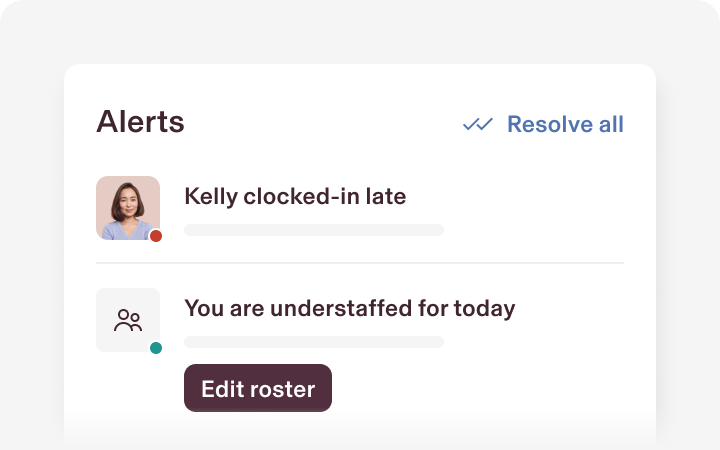Click the teal status dot on staff icon
Screen dimensions: 720x450
[156, 348]
